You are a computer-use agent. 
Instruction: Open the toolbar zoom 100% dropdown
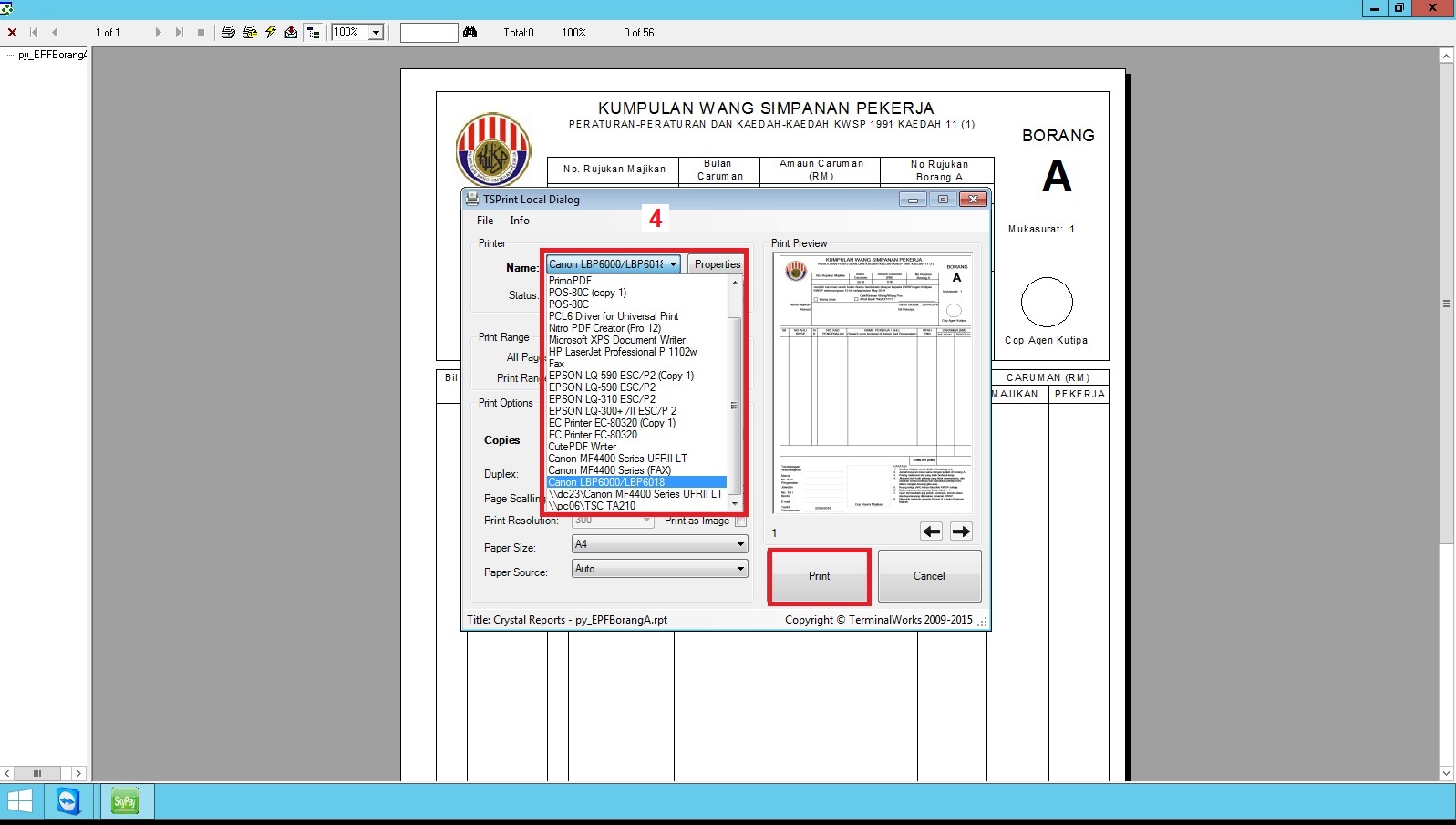[x=376, y=32]
